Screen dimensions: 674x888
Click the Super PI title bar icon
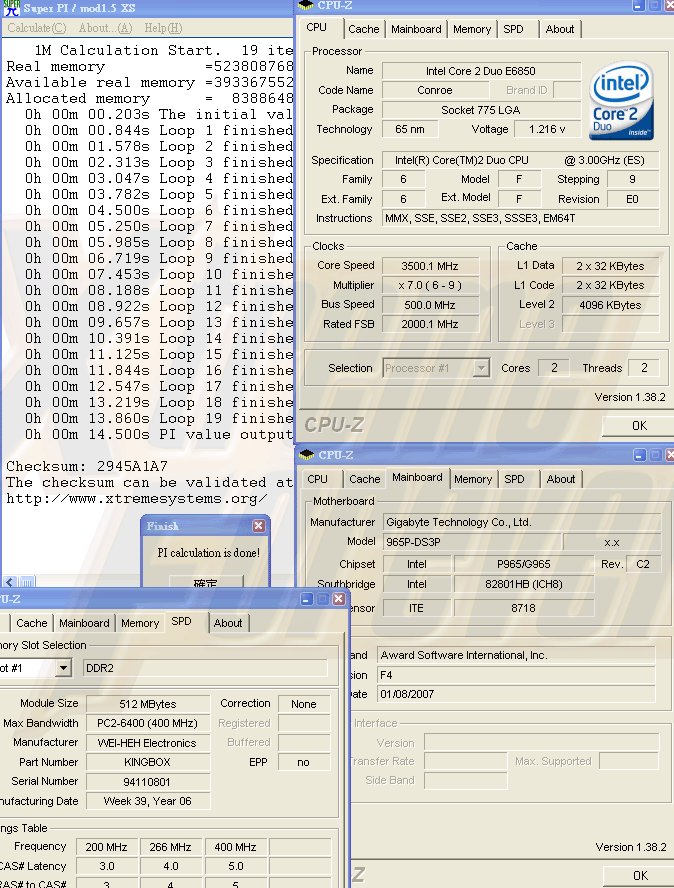click(x=11, y=8)
